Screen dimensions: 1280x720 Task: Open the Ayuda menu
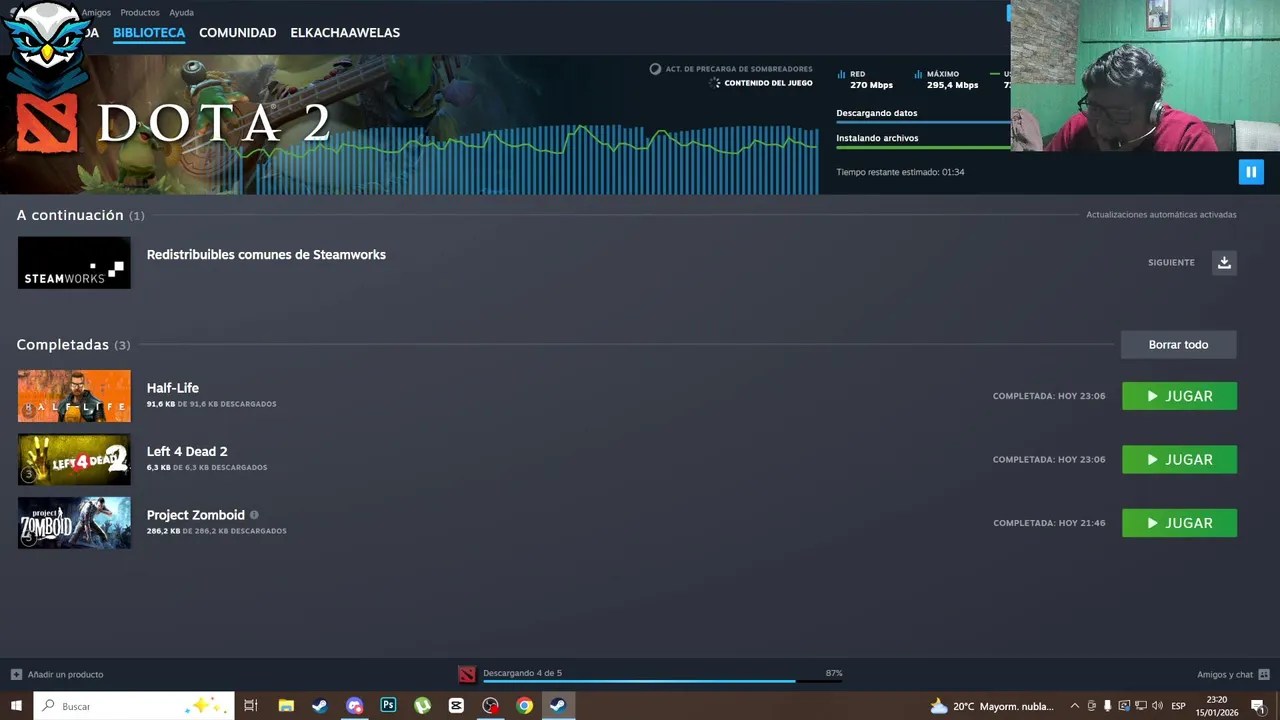(181, 13)
